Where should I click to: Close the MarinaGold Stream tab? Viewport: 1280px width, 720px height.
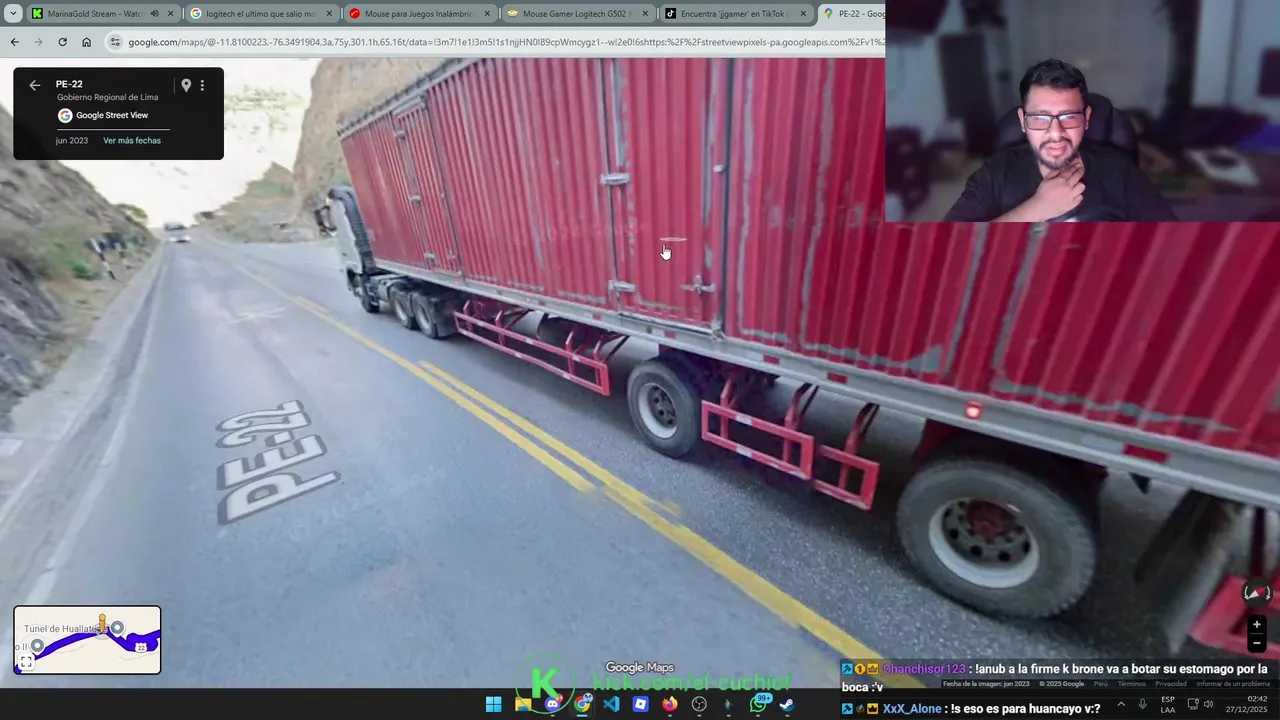click(171, 14)
